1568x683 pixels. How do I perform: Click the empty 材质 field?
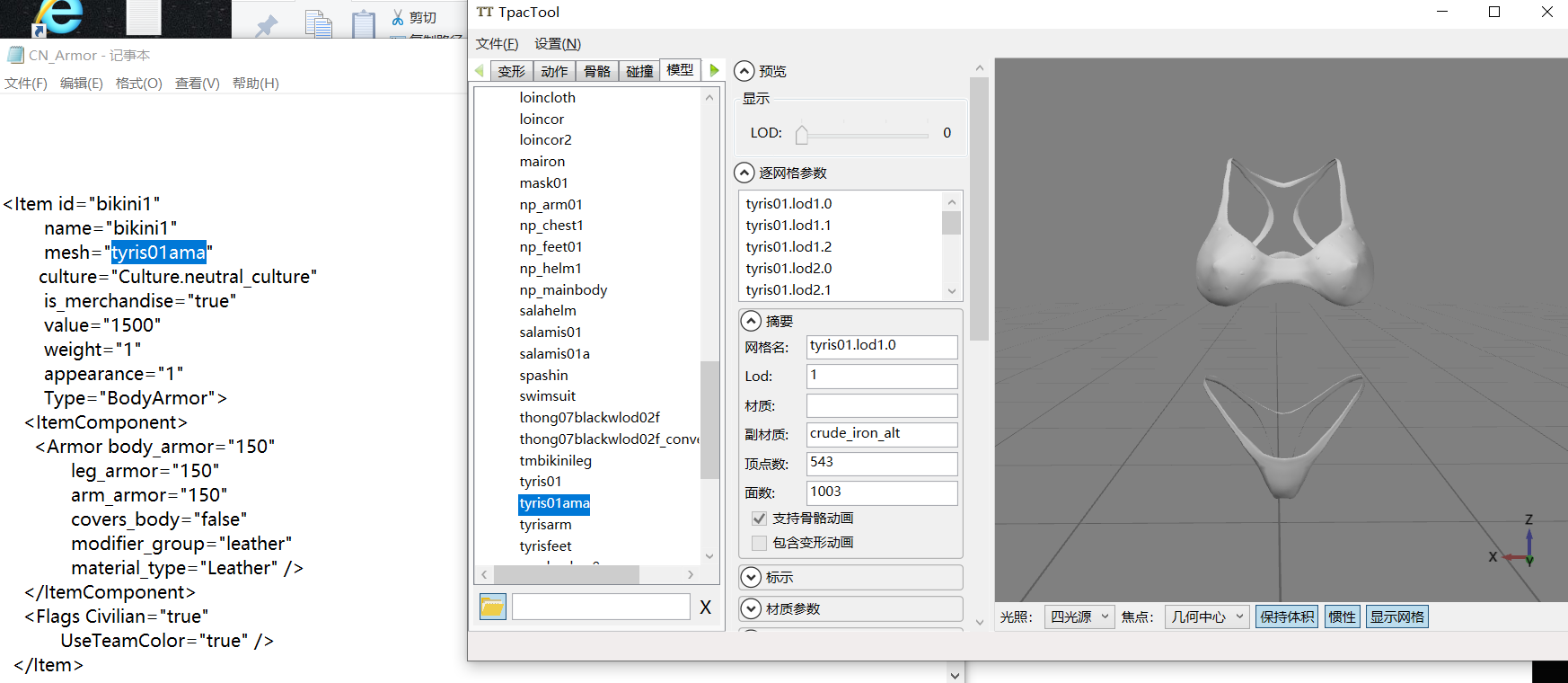(882, 405)
